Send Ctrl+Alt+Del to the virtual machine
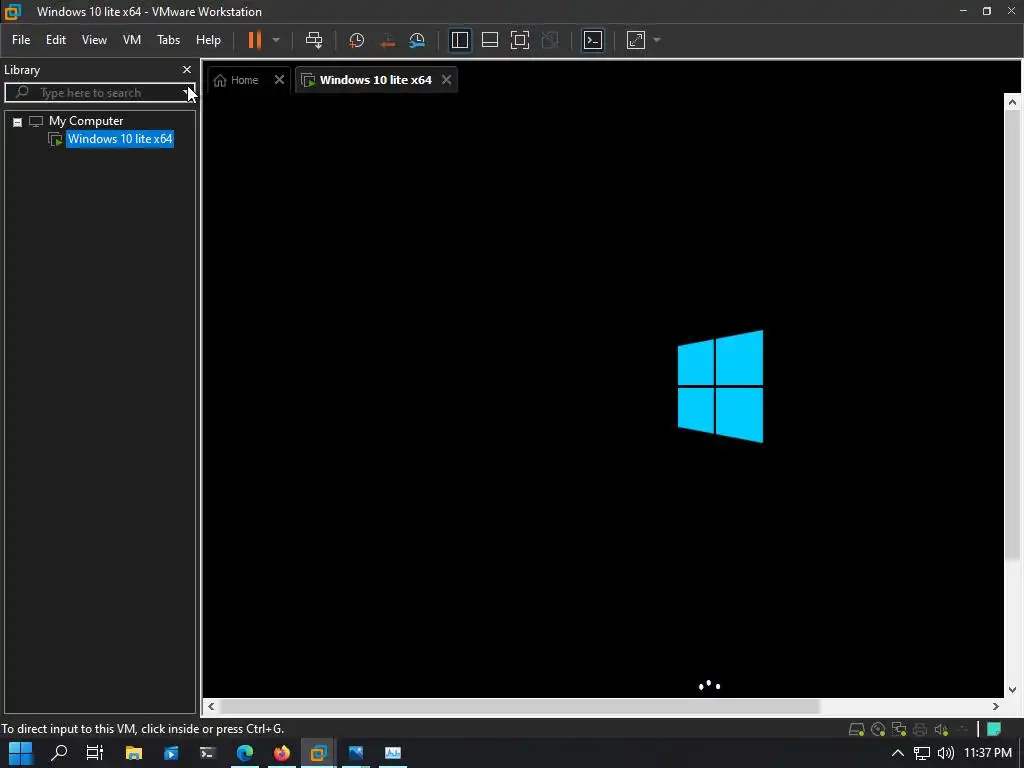This screenshot has height=768, width=1024. click(x=314, y=40)
